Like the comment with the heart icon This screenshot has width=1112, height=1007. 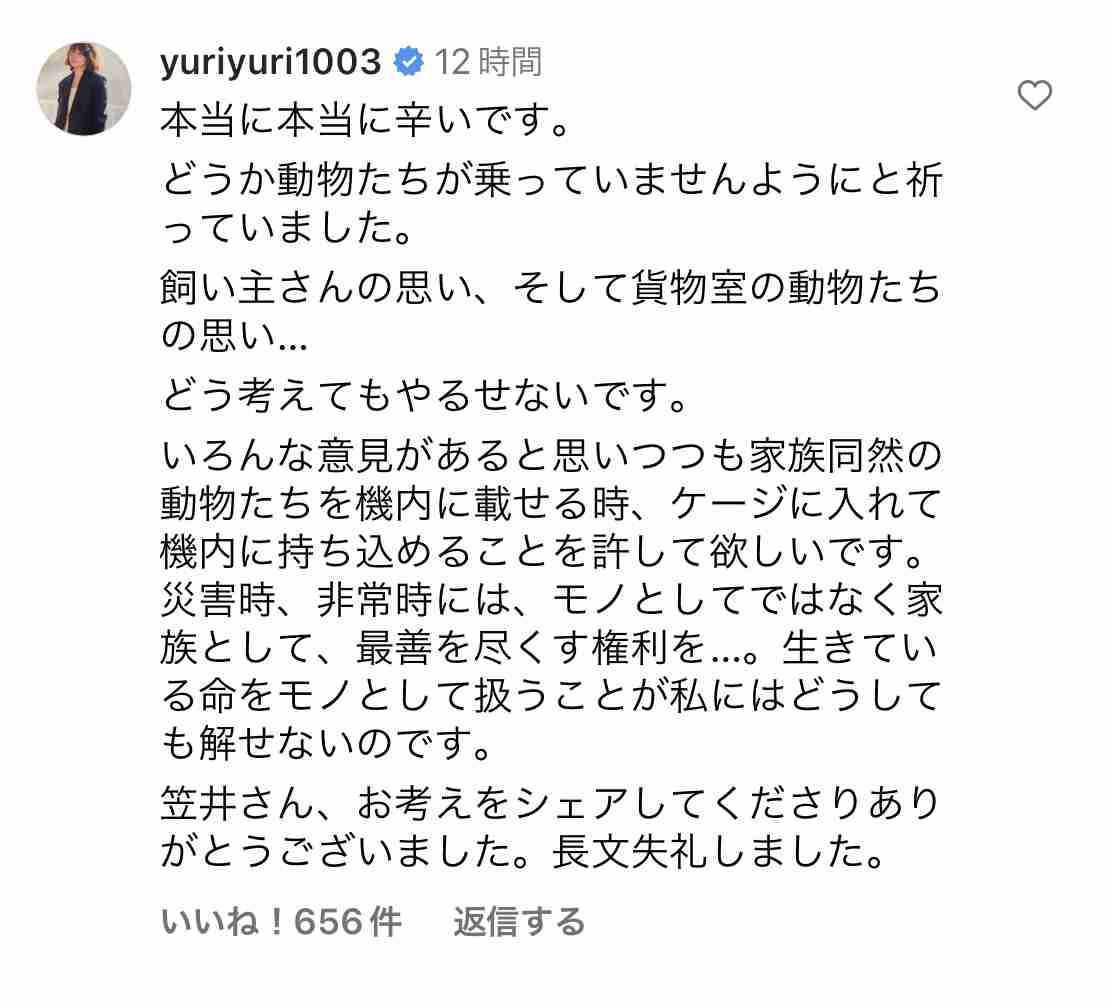pyautogui.click(x=1034, y=95)
